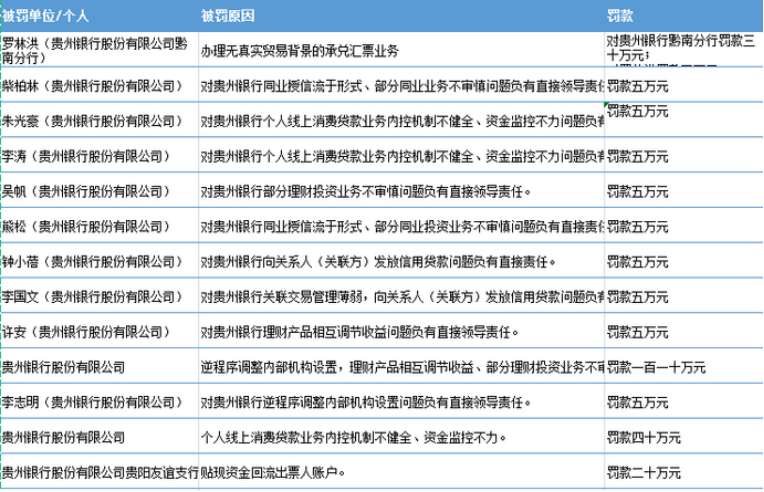This screenshot has height=492, width=764.
Task: Select cell 李国文（贵州银行股份有限公司）
Action: (x=99, y=295)
